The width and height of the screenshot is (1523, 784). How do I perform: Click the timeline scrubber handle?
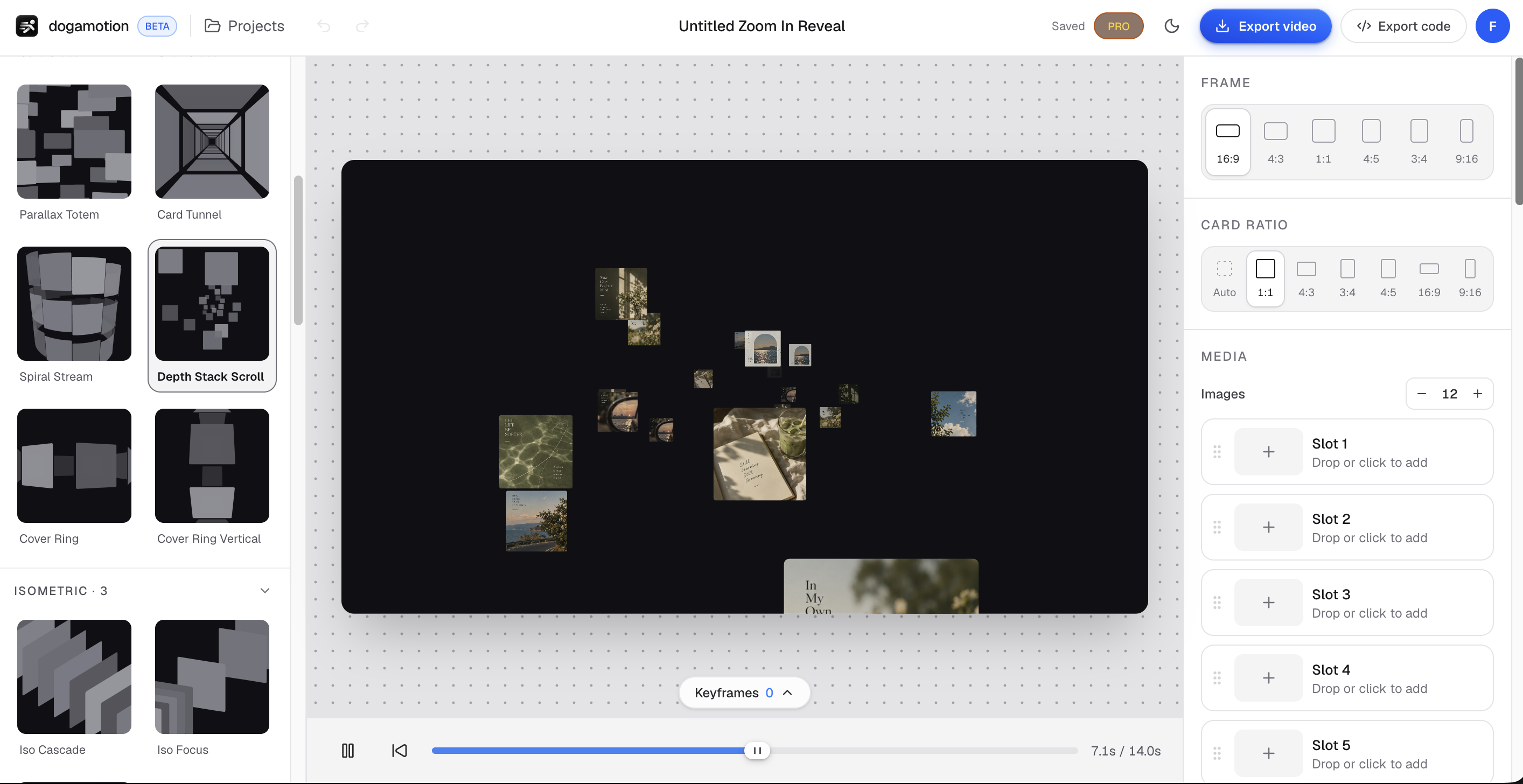click(x=757, y=751)
